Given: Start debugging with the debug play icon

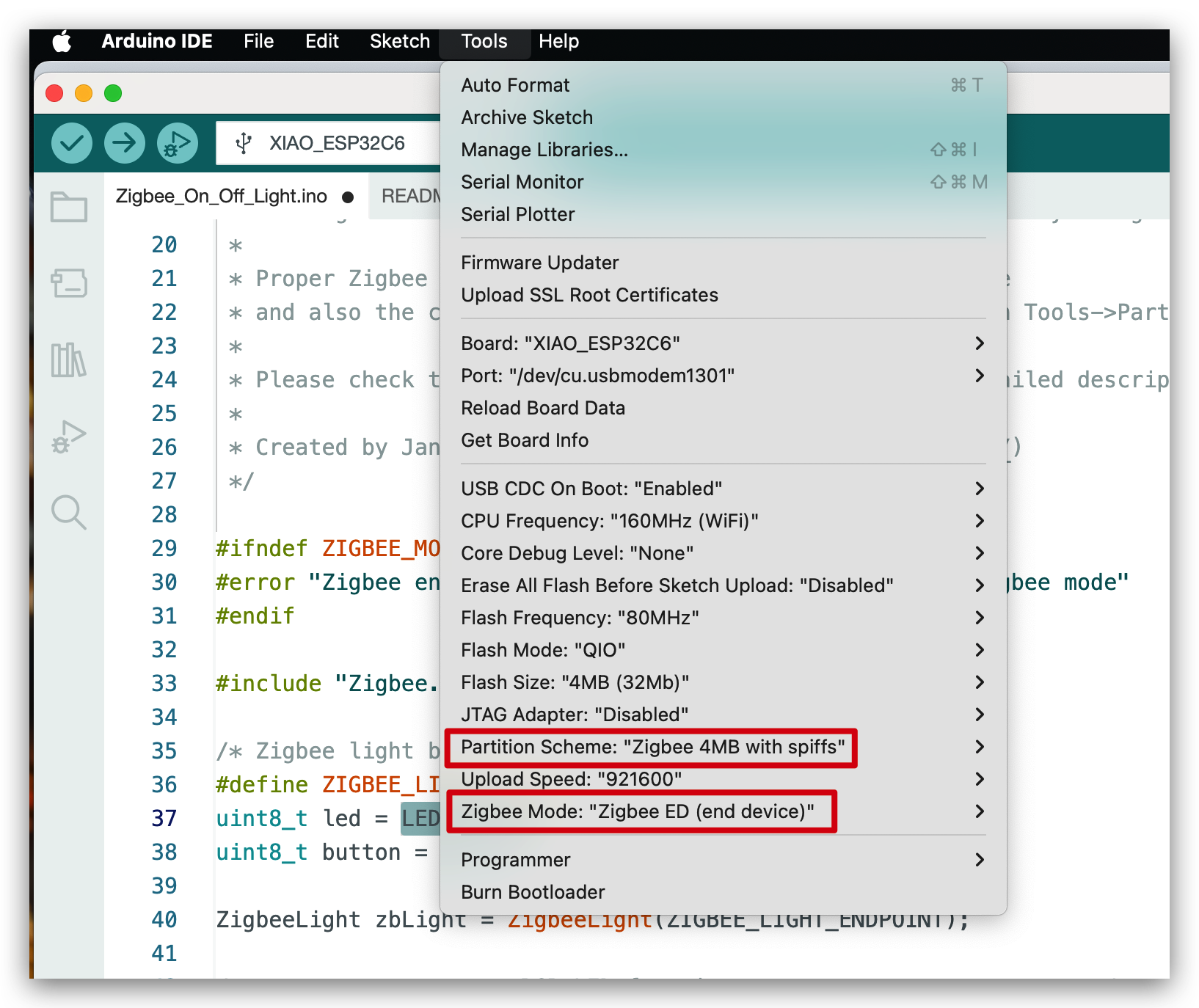Looking at the screenshot, I should (x=178, y=143).
